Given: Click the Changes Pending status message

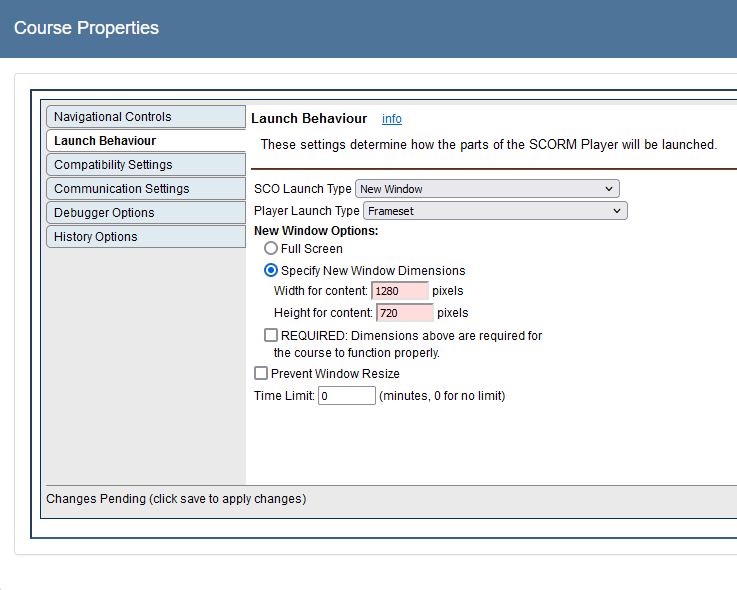Looking at the screenshot, I should [x=176, y=498].
